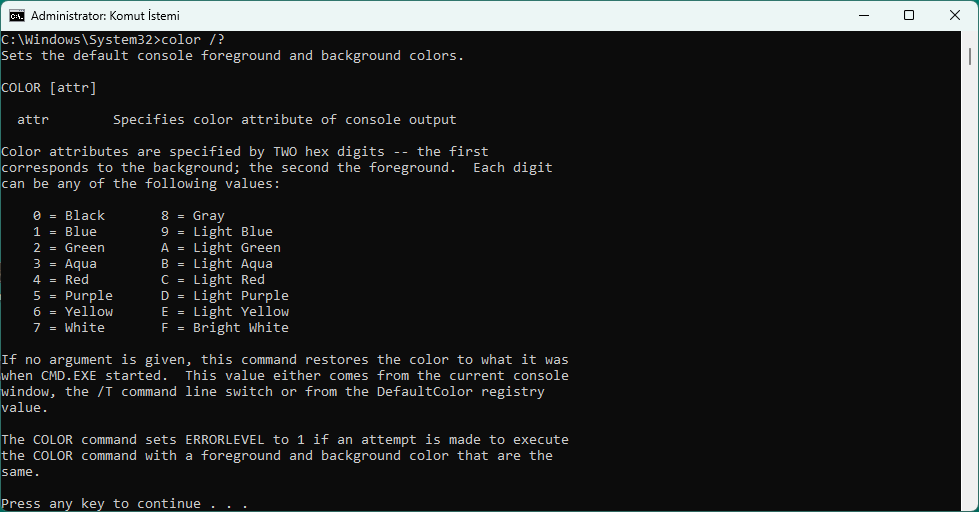Image resolution: width=979 pixels, height=512 pixels.
Task: Maximize the command prompt window
Action: (x=909, y=15)
